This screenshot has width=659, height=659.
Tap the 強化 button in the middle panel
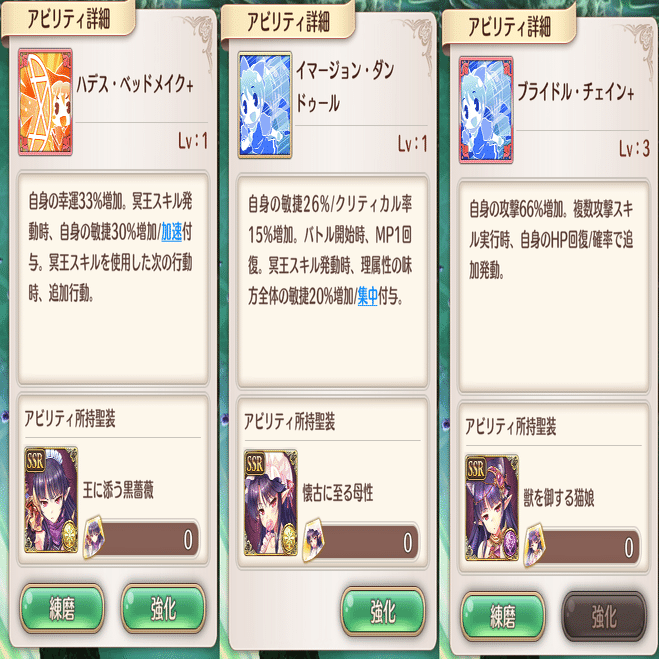[x=383, y=612]
